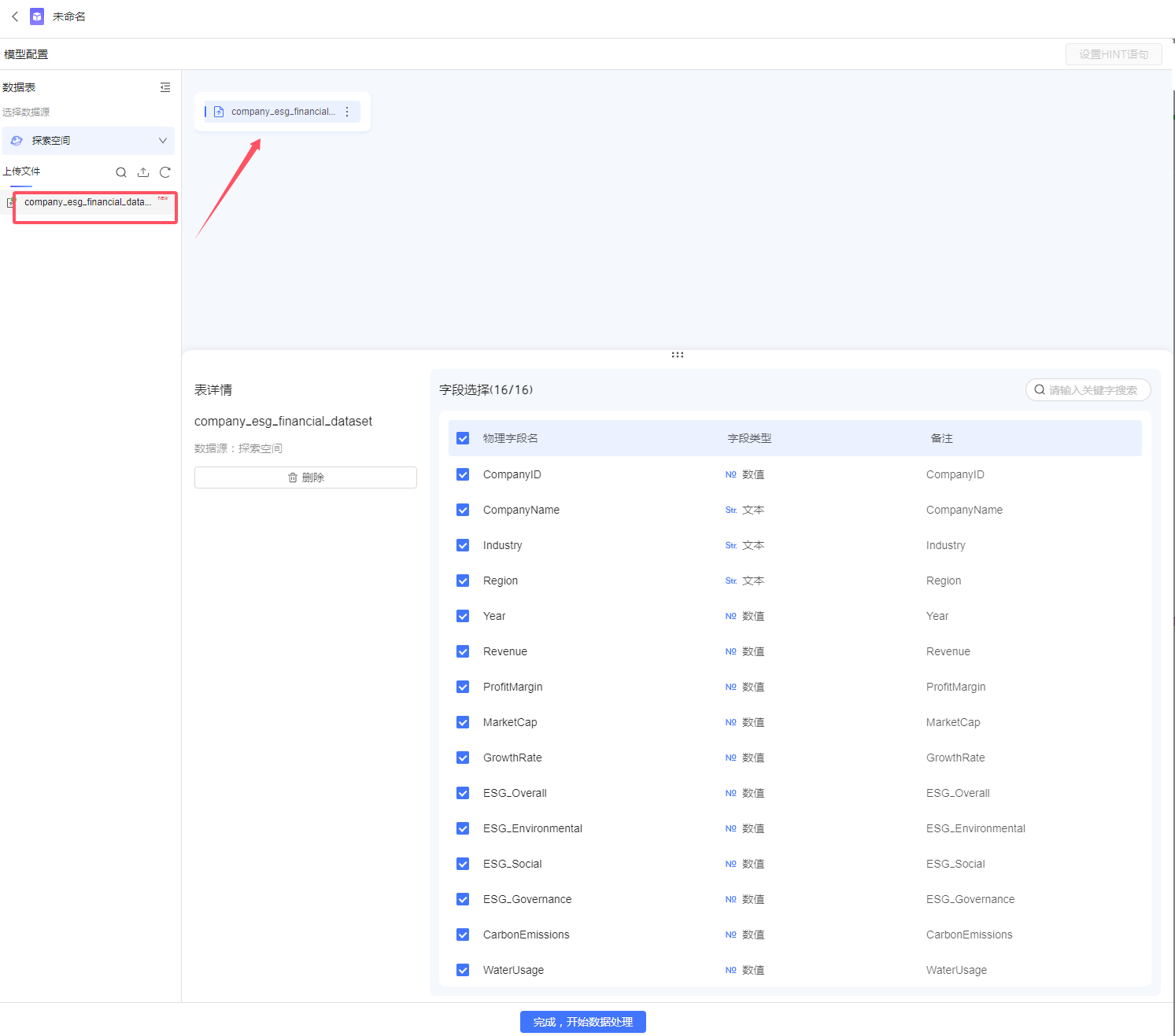
Task: Uncheck the ESG_Overall field checkbox
Action: click(x=463, y=793)
